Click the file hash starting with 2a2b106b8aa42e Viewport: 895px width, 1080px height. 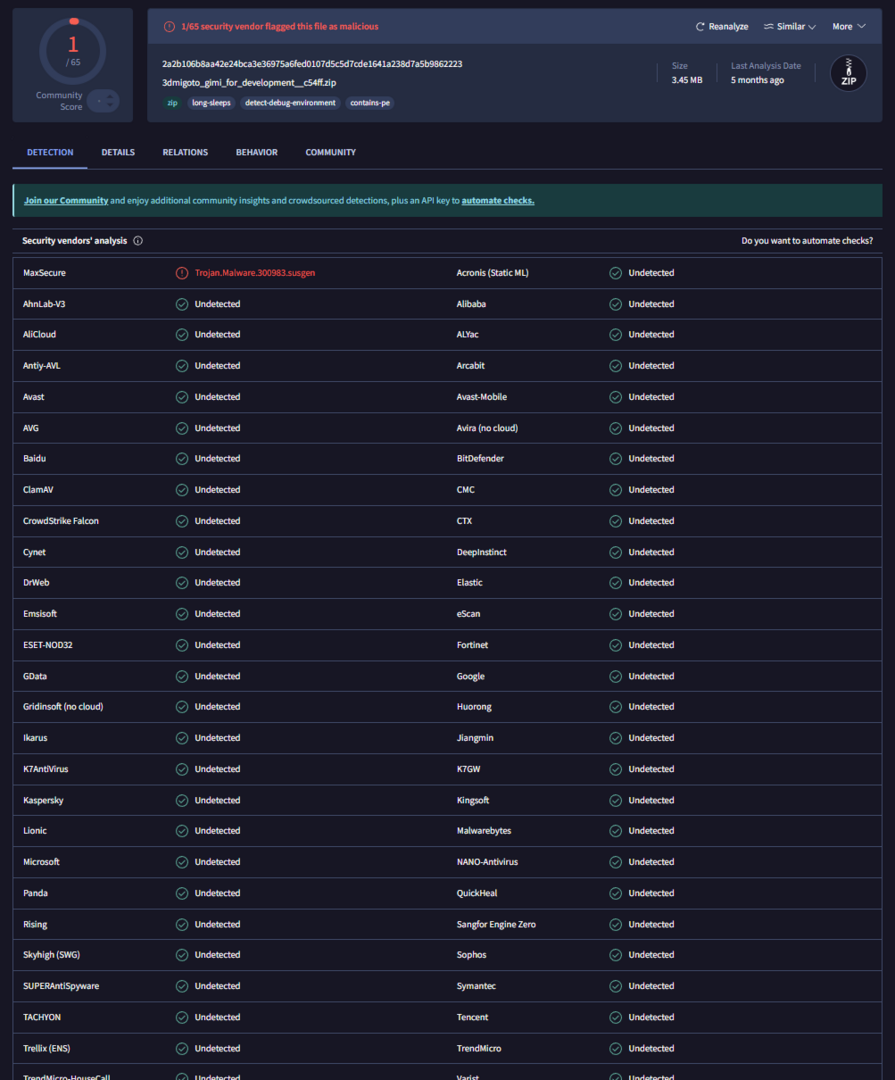(x=312, y=64)
